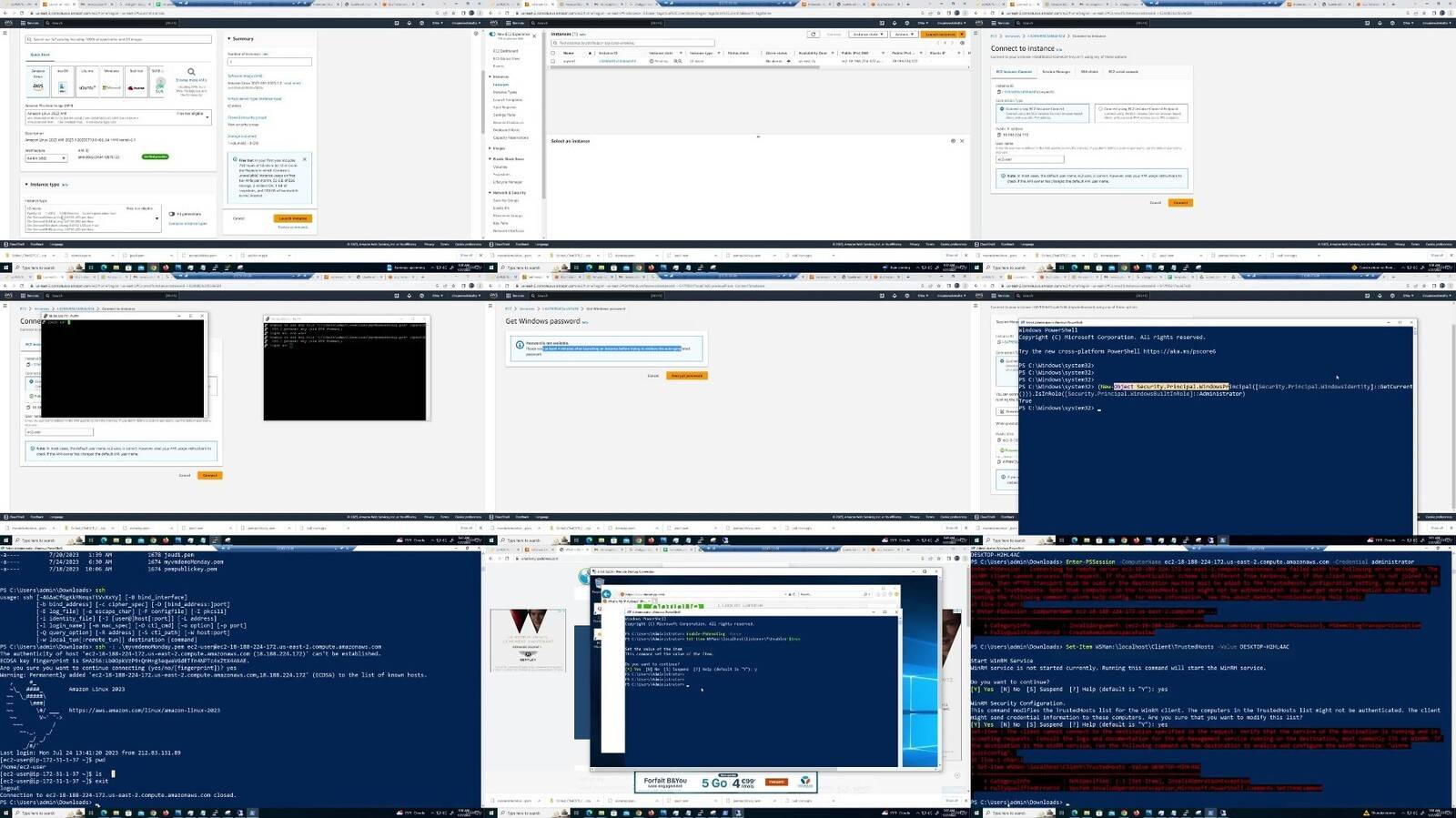
Task: Open the Architecture dropdown
Action: pos(45,158)
